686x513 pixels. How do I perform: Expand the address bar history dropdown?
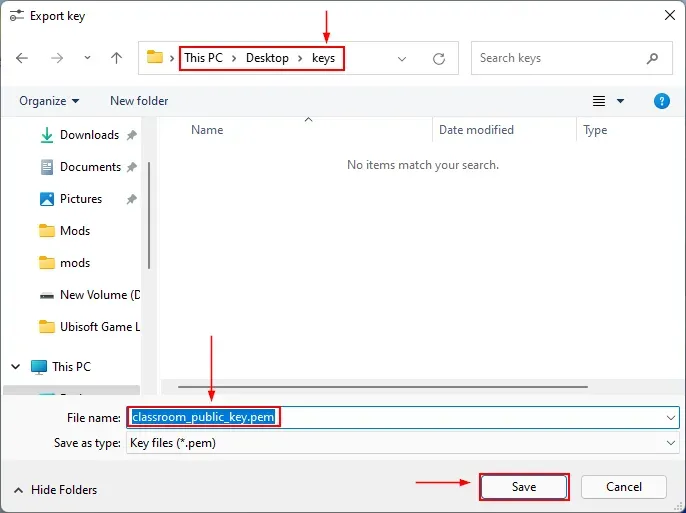(402, 59)
